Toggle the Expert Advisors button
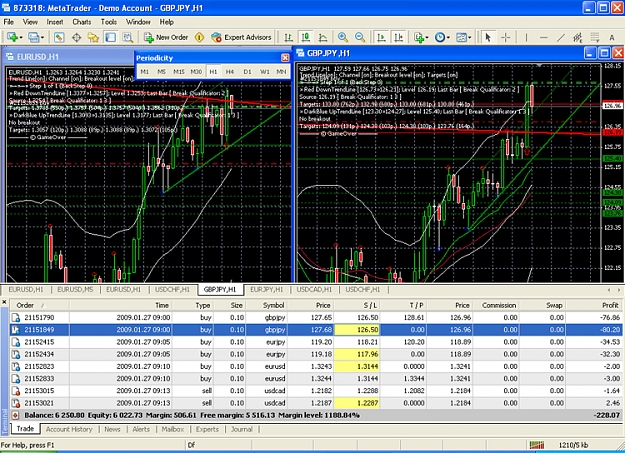 [x=241, y=37]
